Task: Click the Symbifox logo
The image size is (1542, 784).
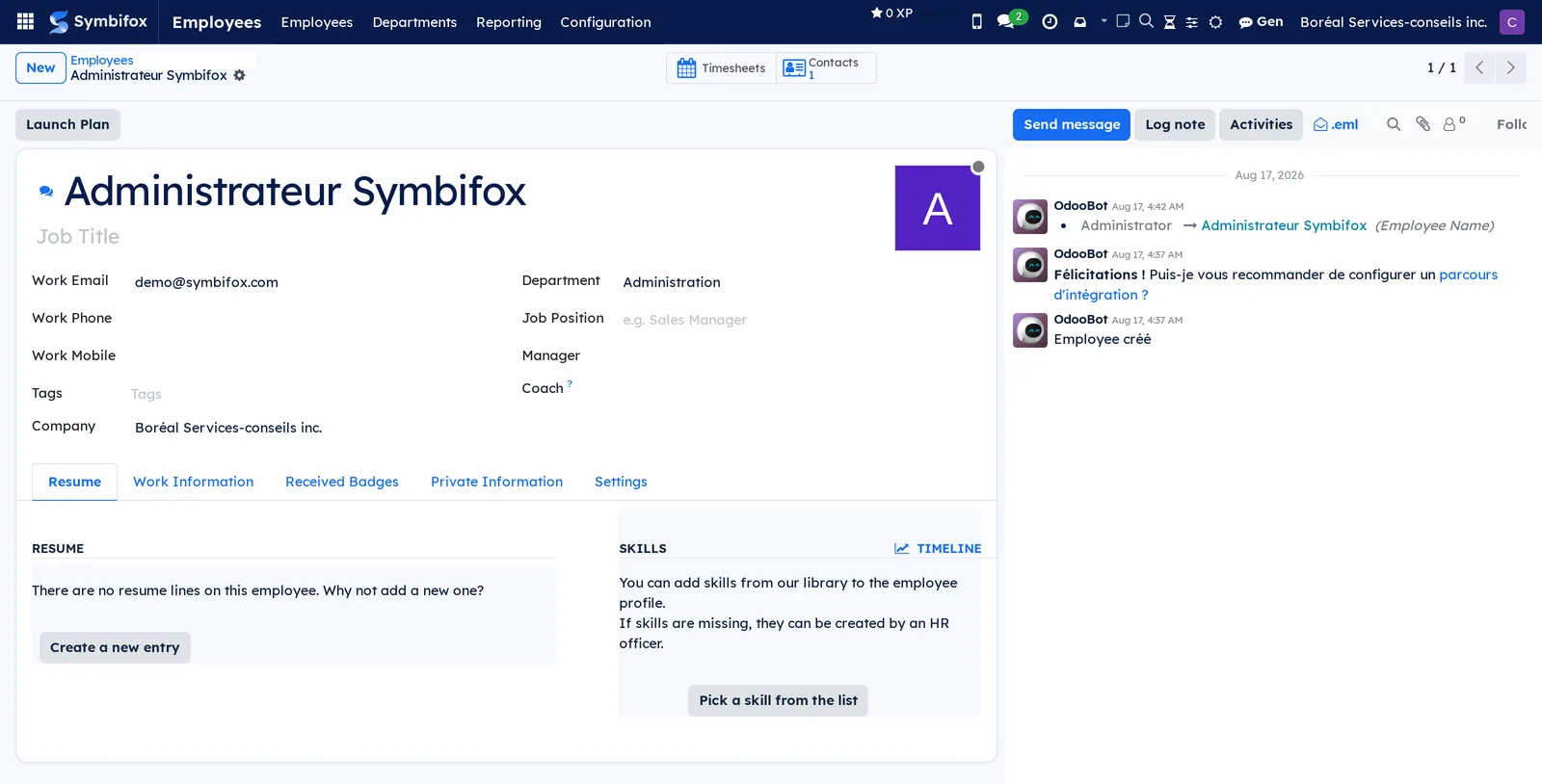Action: 98,21
